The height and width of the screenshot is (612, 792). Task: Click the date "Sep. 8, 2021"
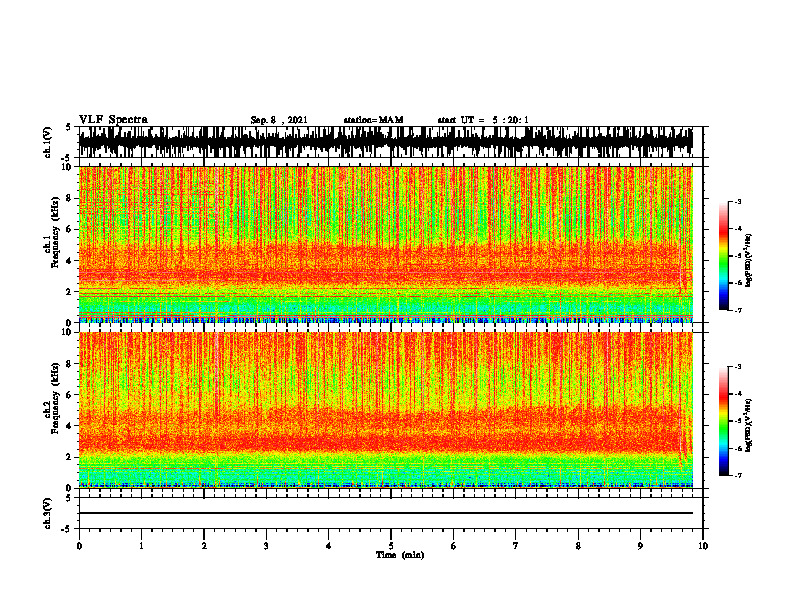(x=279, y=120)
